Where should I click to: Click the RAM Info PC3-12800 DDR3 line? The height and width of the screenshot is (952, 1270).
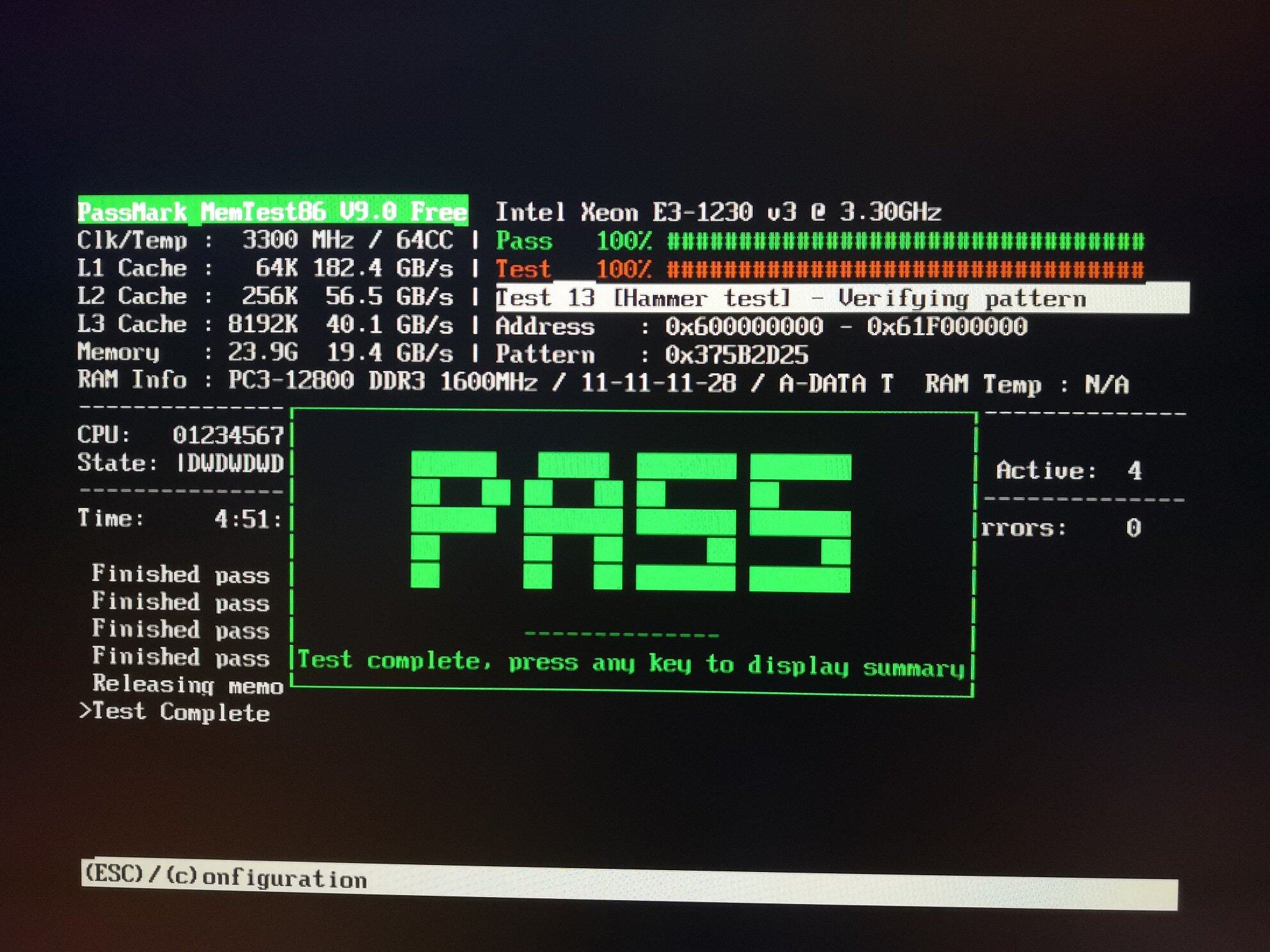[485, 382]
